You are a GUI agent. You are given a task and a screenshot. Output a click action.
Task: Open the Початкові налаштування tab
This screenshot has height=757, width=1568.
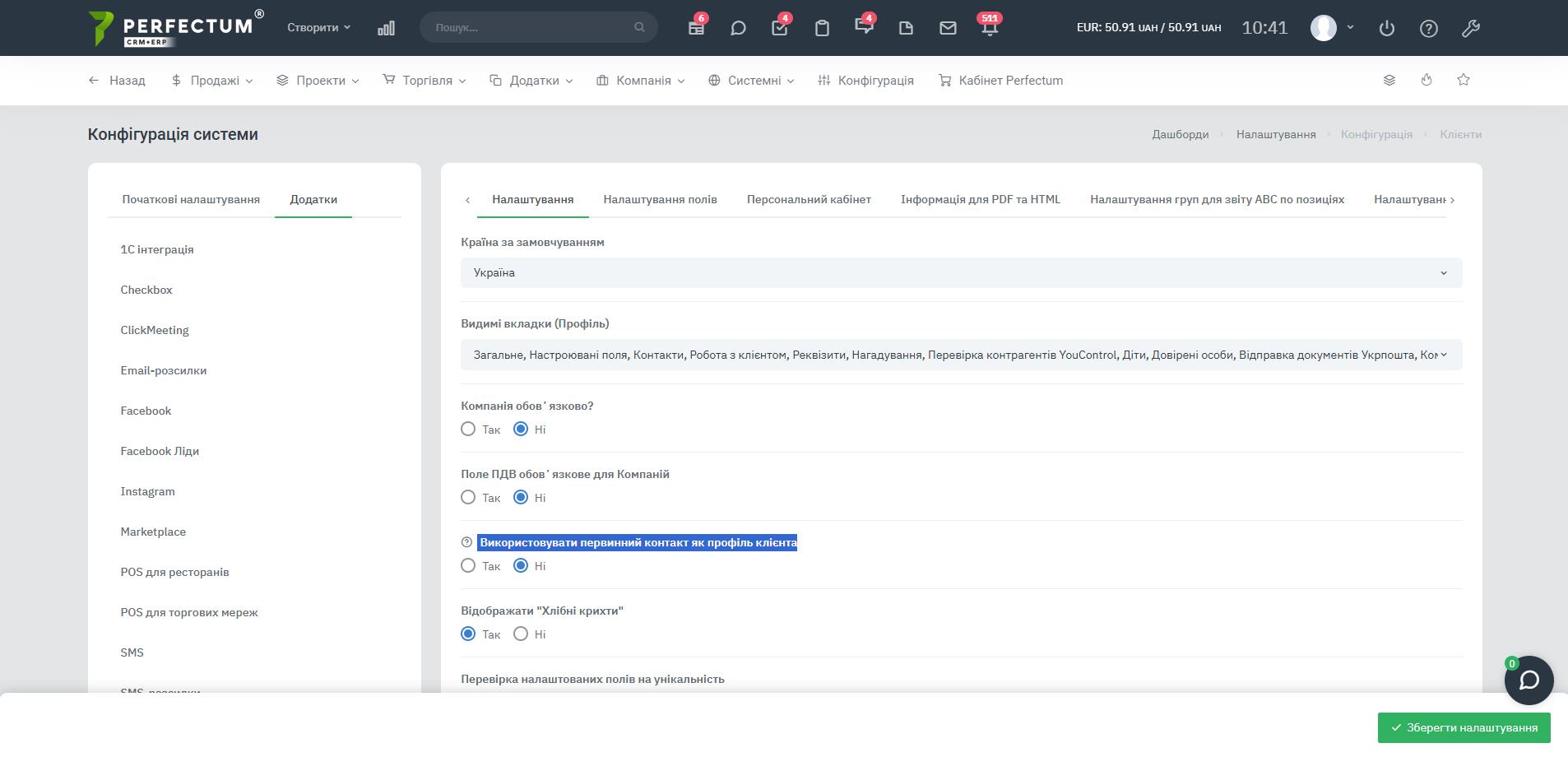point(191,199)
